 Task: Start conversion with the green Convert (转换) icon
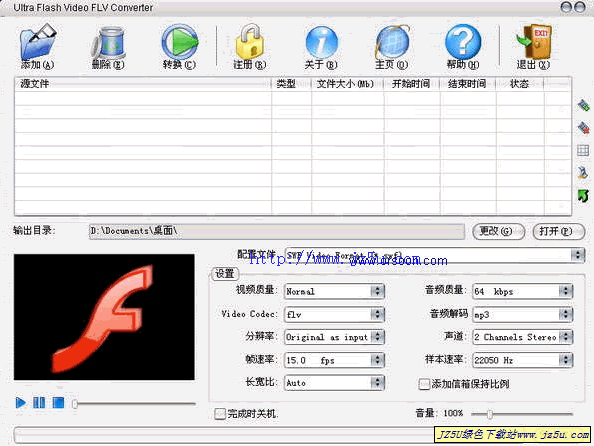[180, 42]
